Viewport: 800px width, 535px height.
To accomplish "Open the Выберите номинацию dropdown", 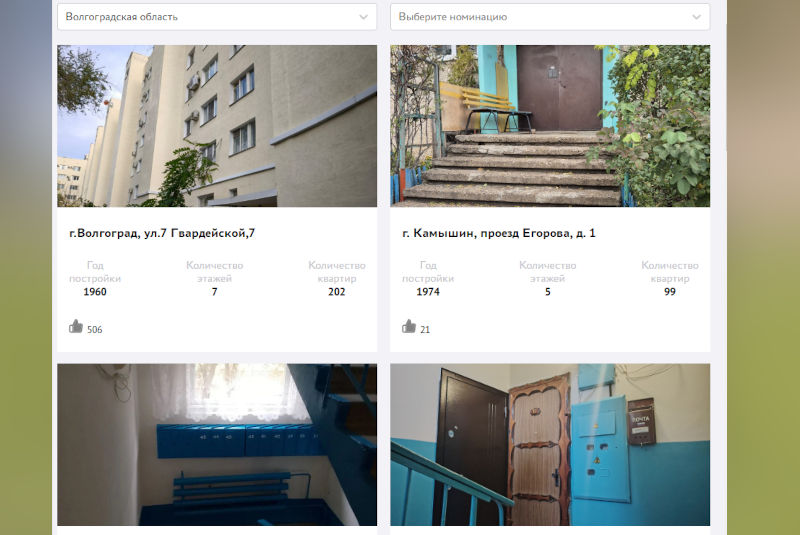I will (x=550, y=17).
